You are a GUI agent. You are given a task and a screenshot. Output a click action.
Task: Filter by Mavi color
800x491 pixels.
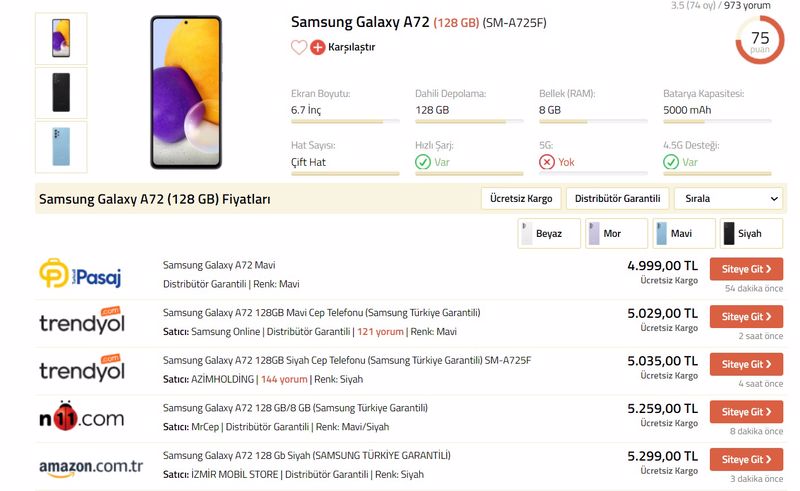(x=684, y=233)
